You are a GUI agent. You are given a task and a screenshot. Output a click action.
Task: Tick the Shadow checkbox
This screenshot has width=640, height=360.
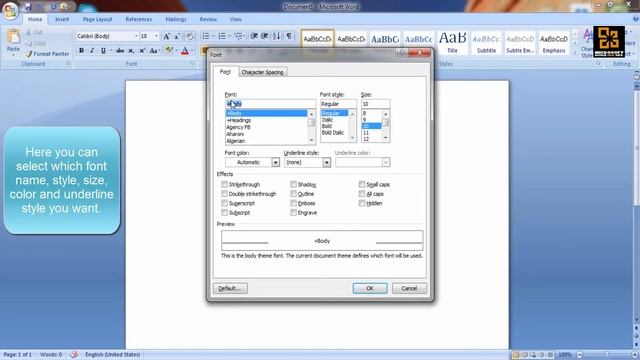coord(293,184)
